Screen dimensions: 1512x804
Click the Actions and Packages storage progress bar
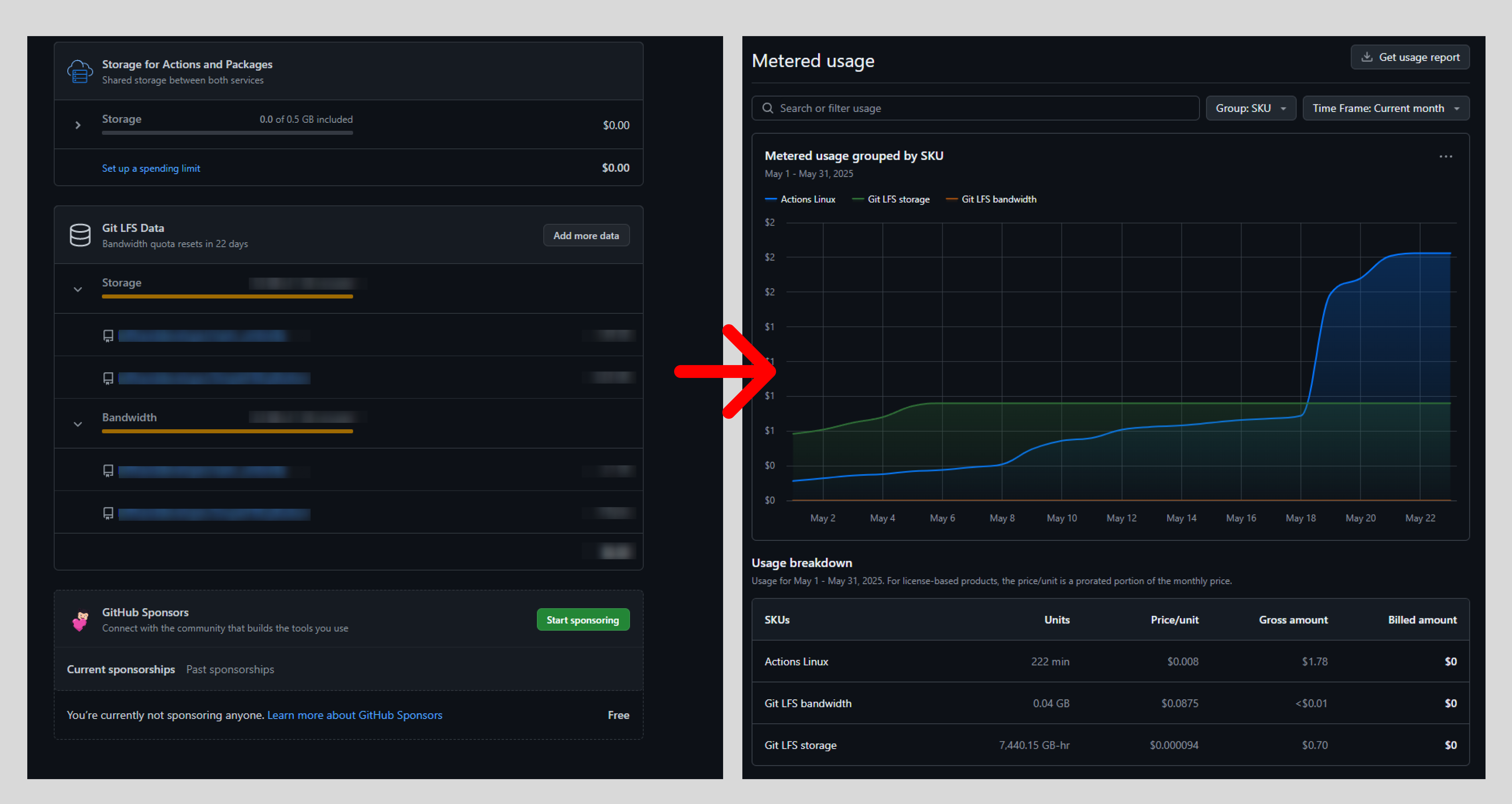point(227,133)
